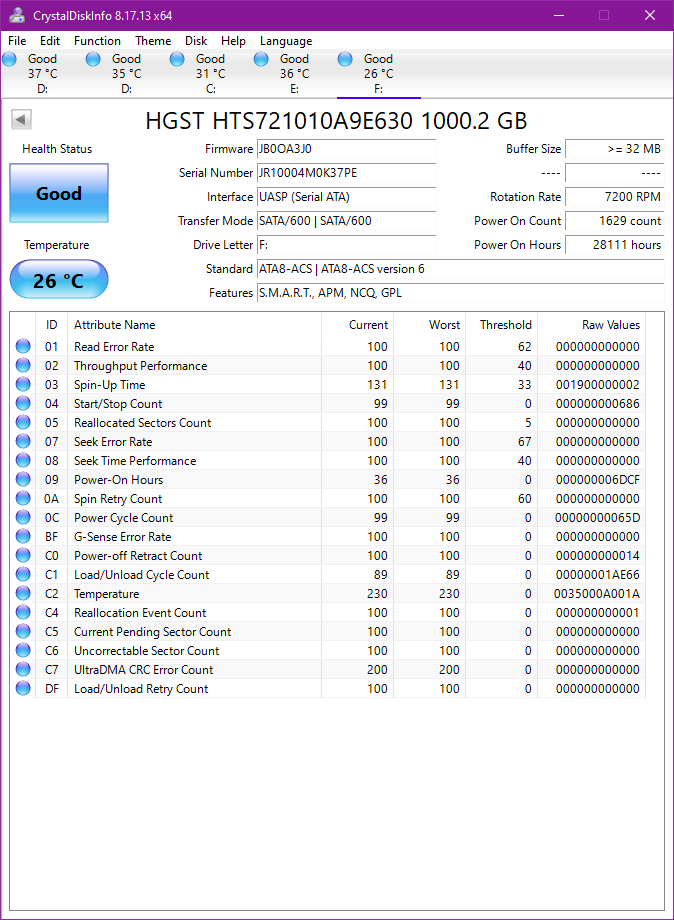This screenshot has height=920, width=674.
Task: Click status icon for Seek Time Performance
Action: pos(23,460)
